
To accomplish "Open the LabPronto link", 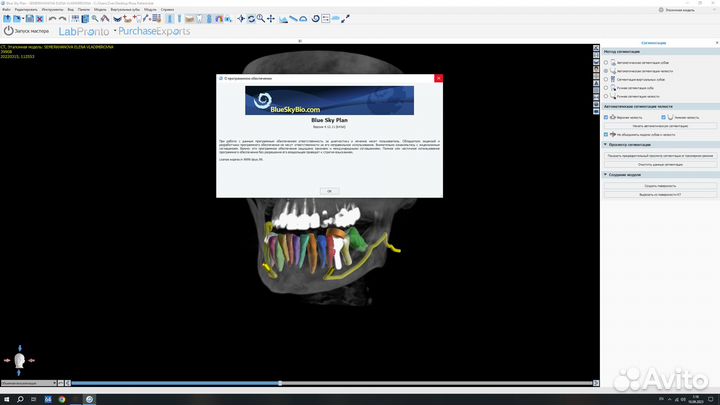I will coord(84,32).
